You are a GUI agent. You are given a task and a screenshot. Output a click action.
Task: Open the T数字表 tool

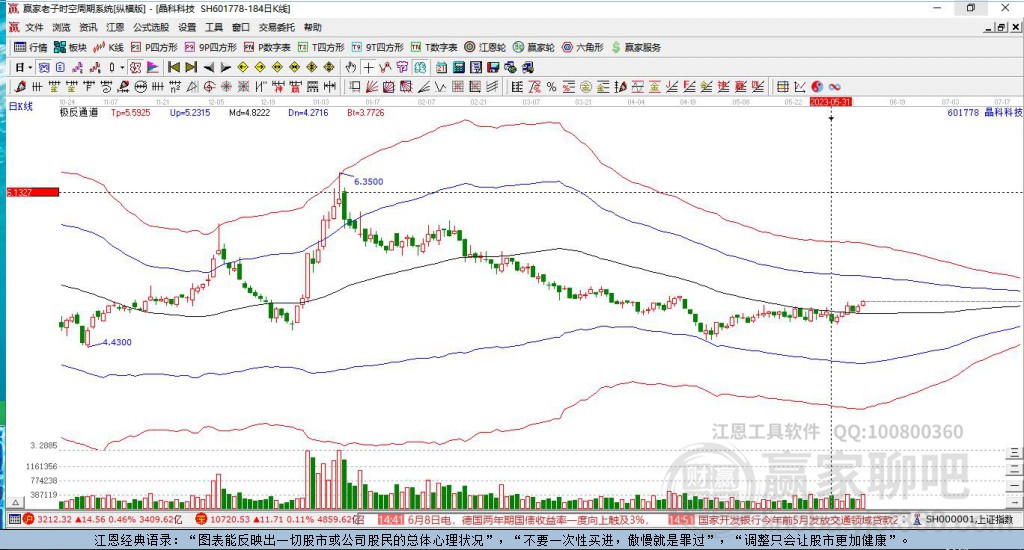point(434,47)
